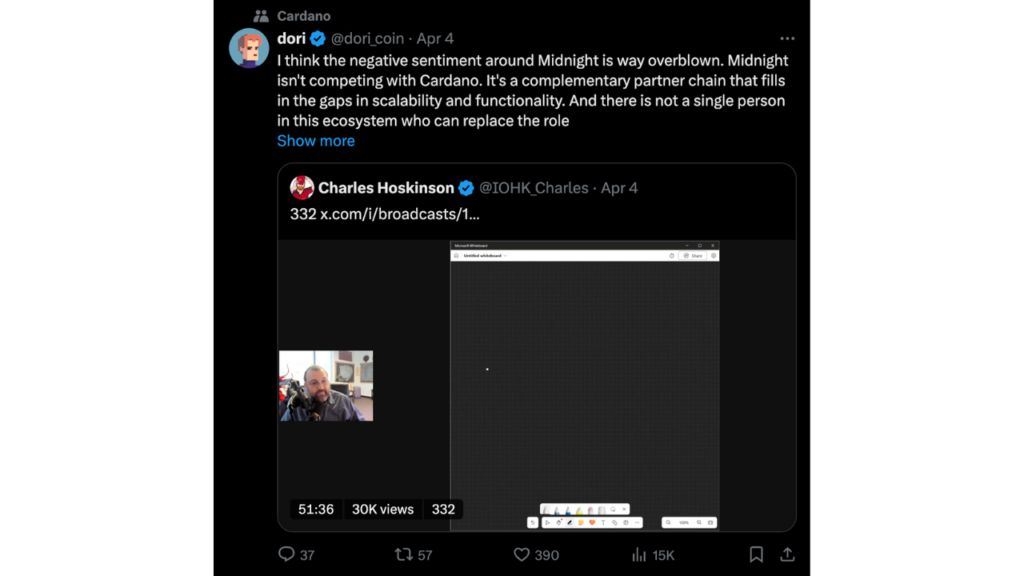Click the reply comment icon
Image resolution: width=1024 pixels, height=576 pixels.
286,554
